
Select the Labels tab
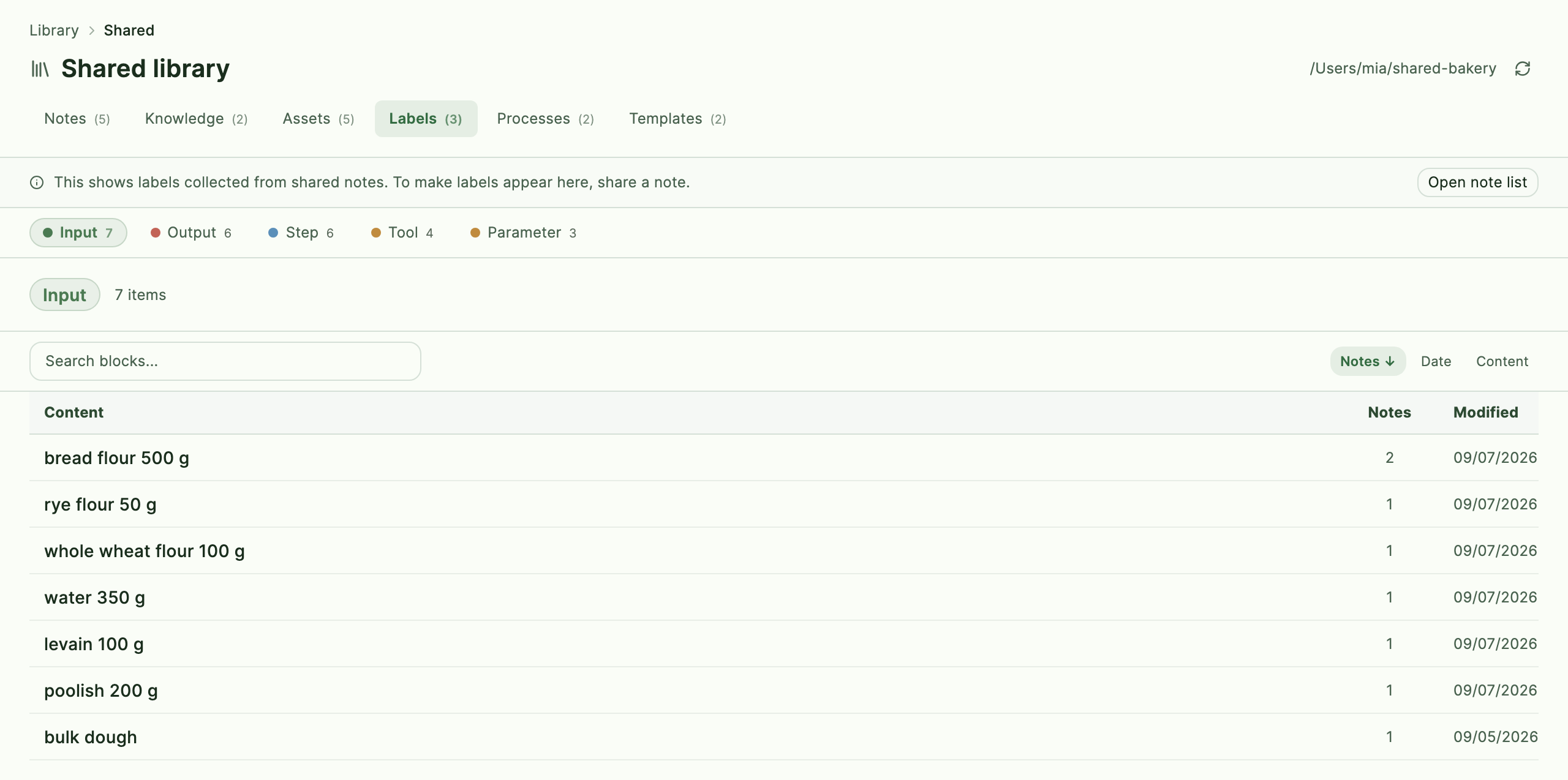(x=426, y=119)
